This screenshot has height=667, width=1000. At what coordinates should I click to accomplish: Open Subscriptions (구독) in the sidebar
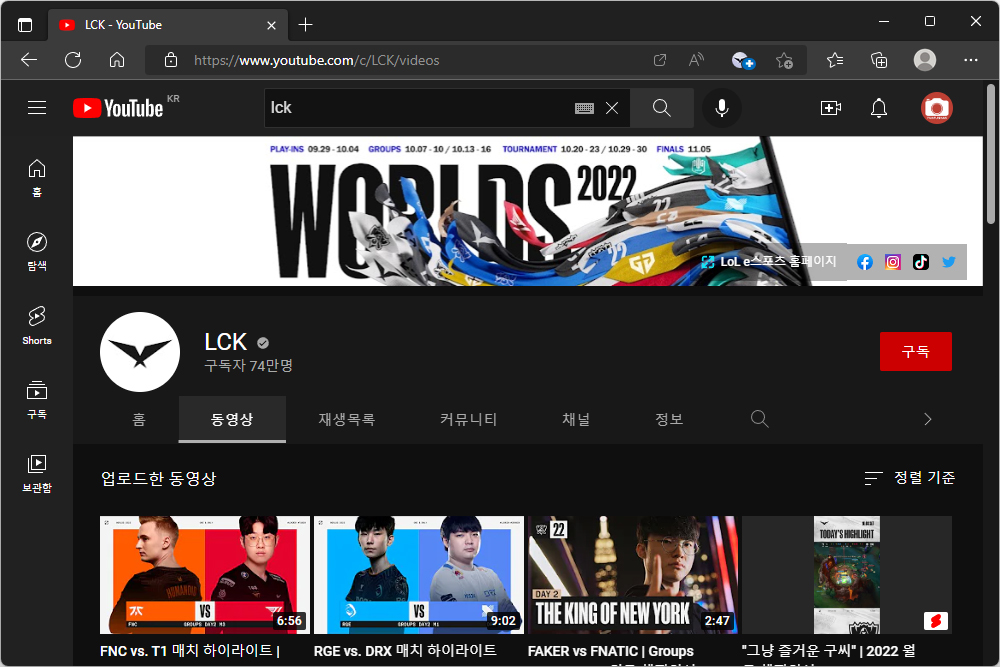[37, 399]
